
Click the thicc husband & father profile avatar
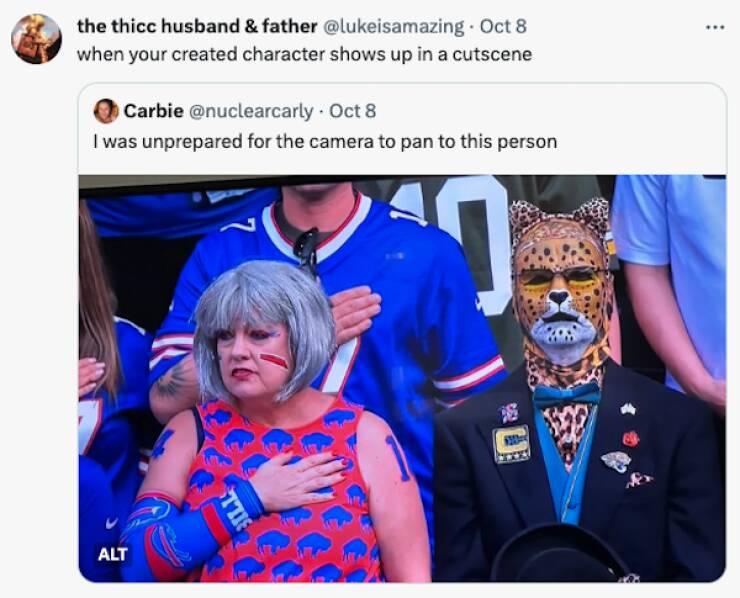36,39
